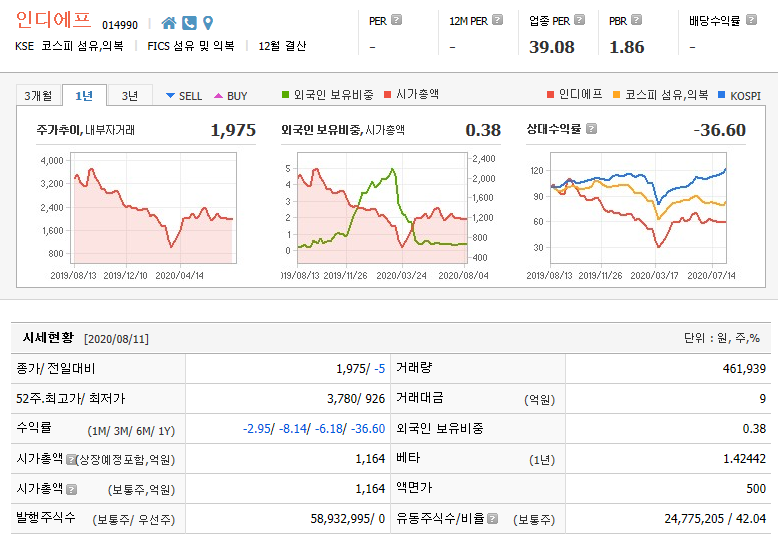Click green 외국인 보유비중 legend swatch

point(285,94)
